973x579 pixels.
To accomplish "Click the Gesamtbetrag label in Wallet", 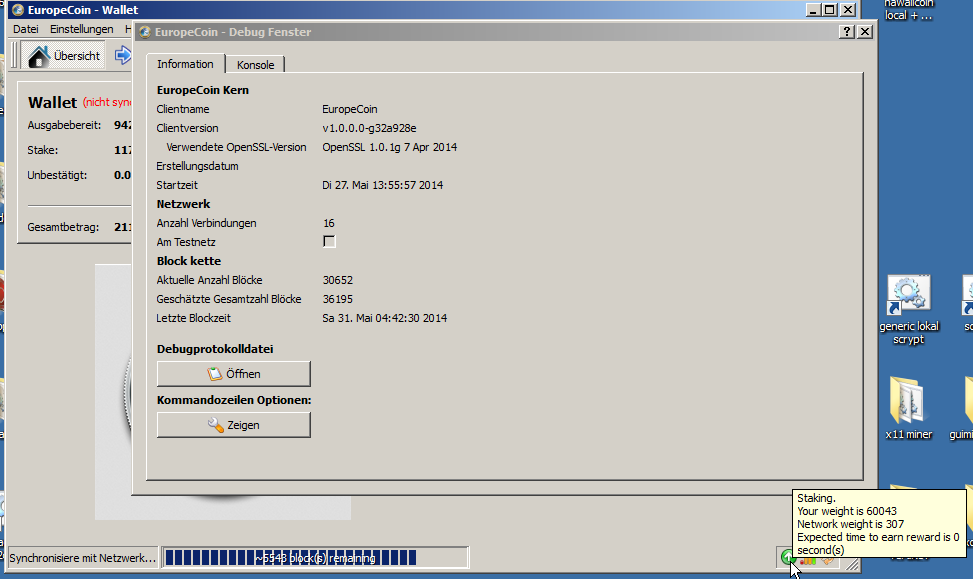I will [x=63, y=227].
